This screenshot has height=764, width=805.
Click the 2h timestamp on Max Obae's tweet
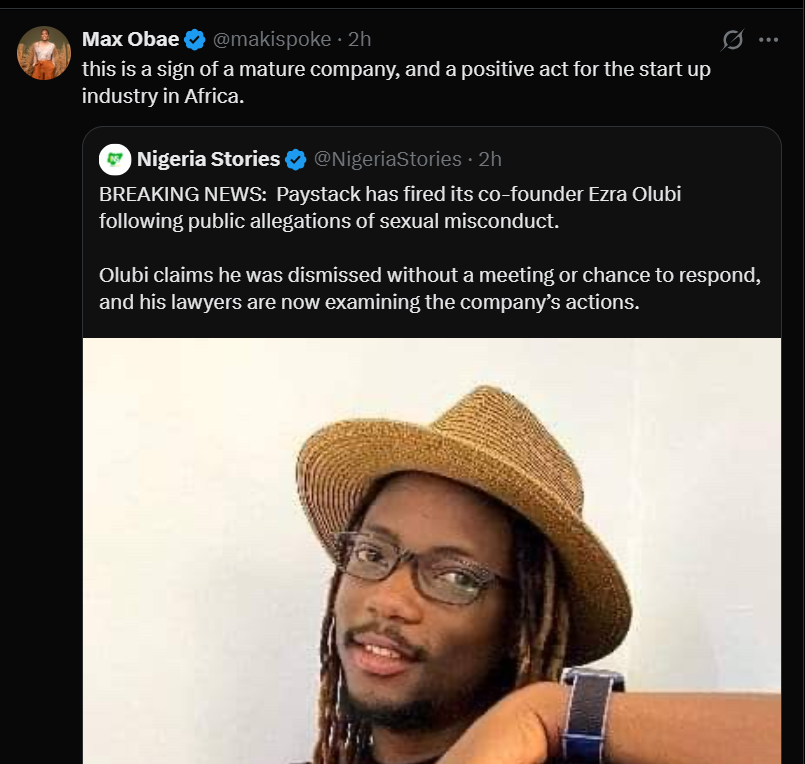pyautogui.click(x=359, y=39)
